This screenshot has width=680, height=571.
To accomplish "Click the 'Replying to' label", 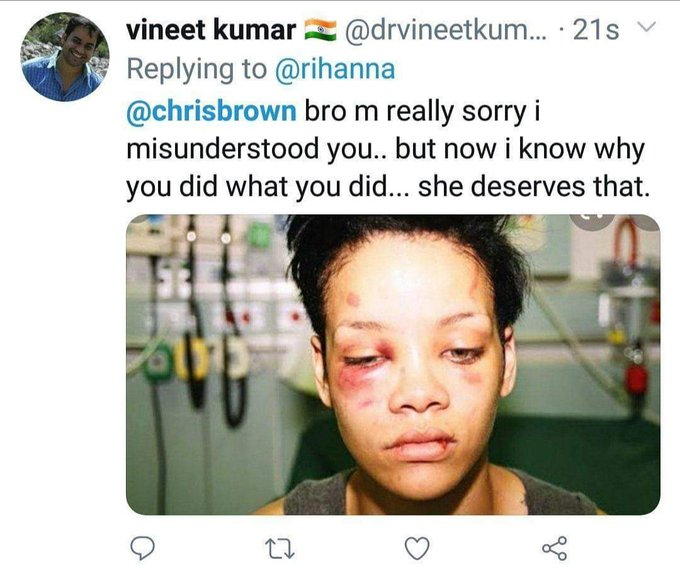I will tap(196, 69).
